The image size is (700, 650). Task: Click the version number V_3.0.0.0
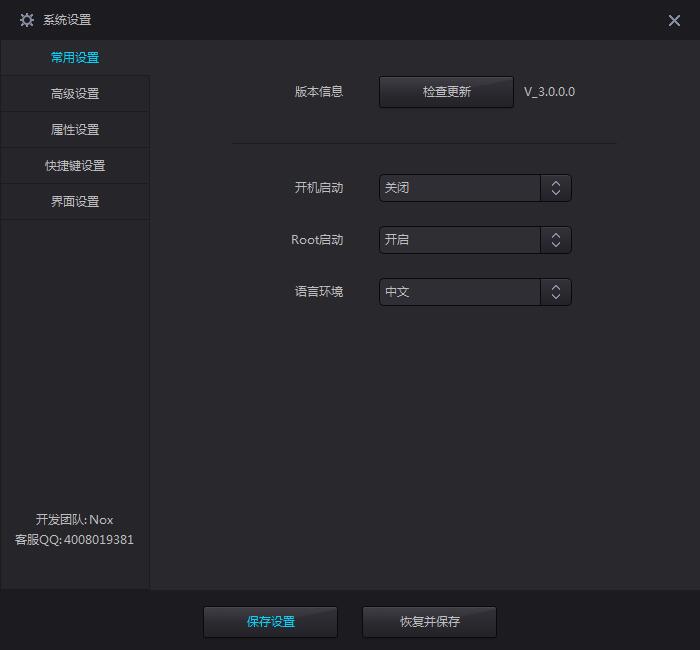click(549, 92)
